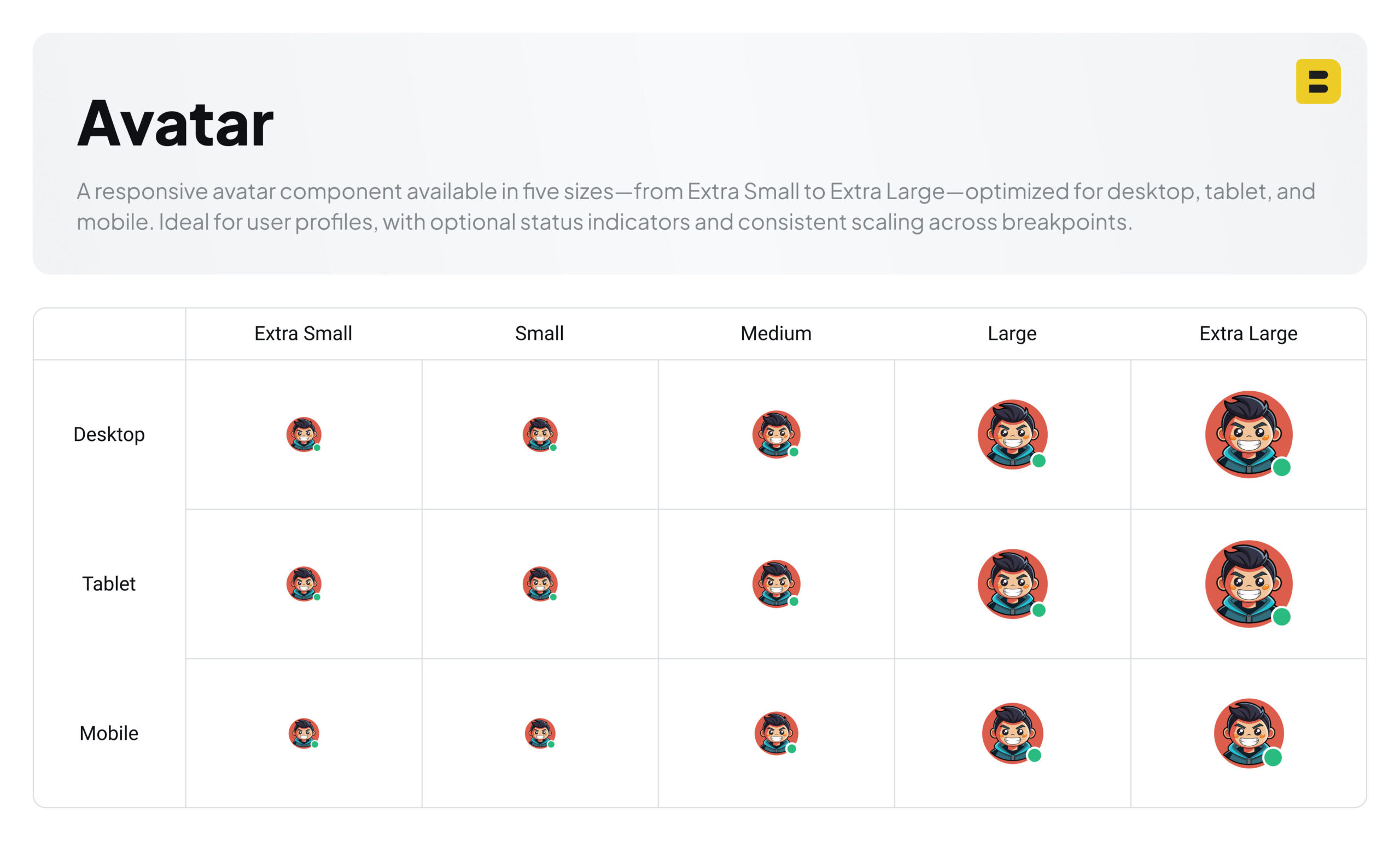
Task: Select the Desktop Extra Small avatar
Action: pyautogui.click(x=304, y=434)
